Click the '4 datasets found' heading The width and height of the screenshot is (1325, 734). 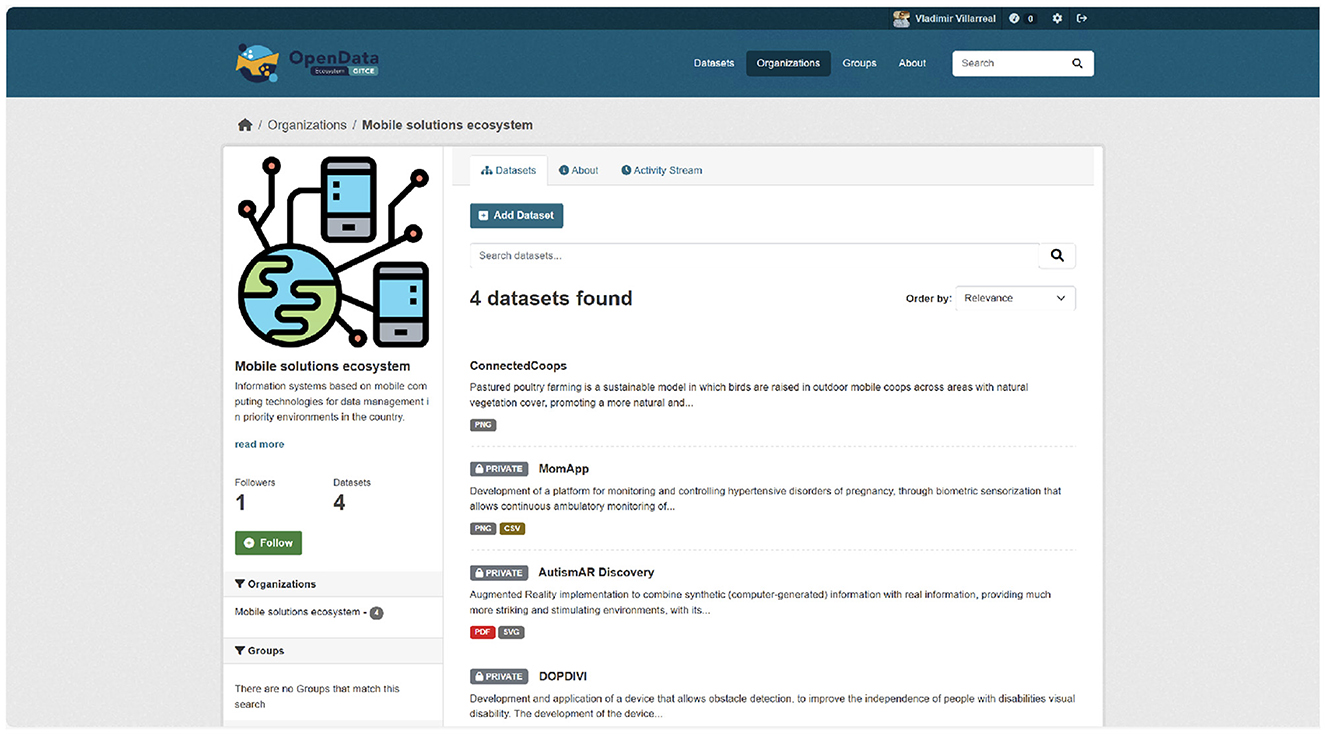click(551, 298)
